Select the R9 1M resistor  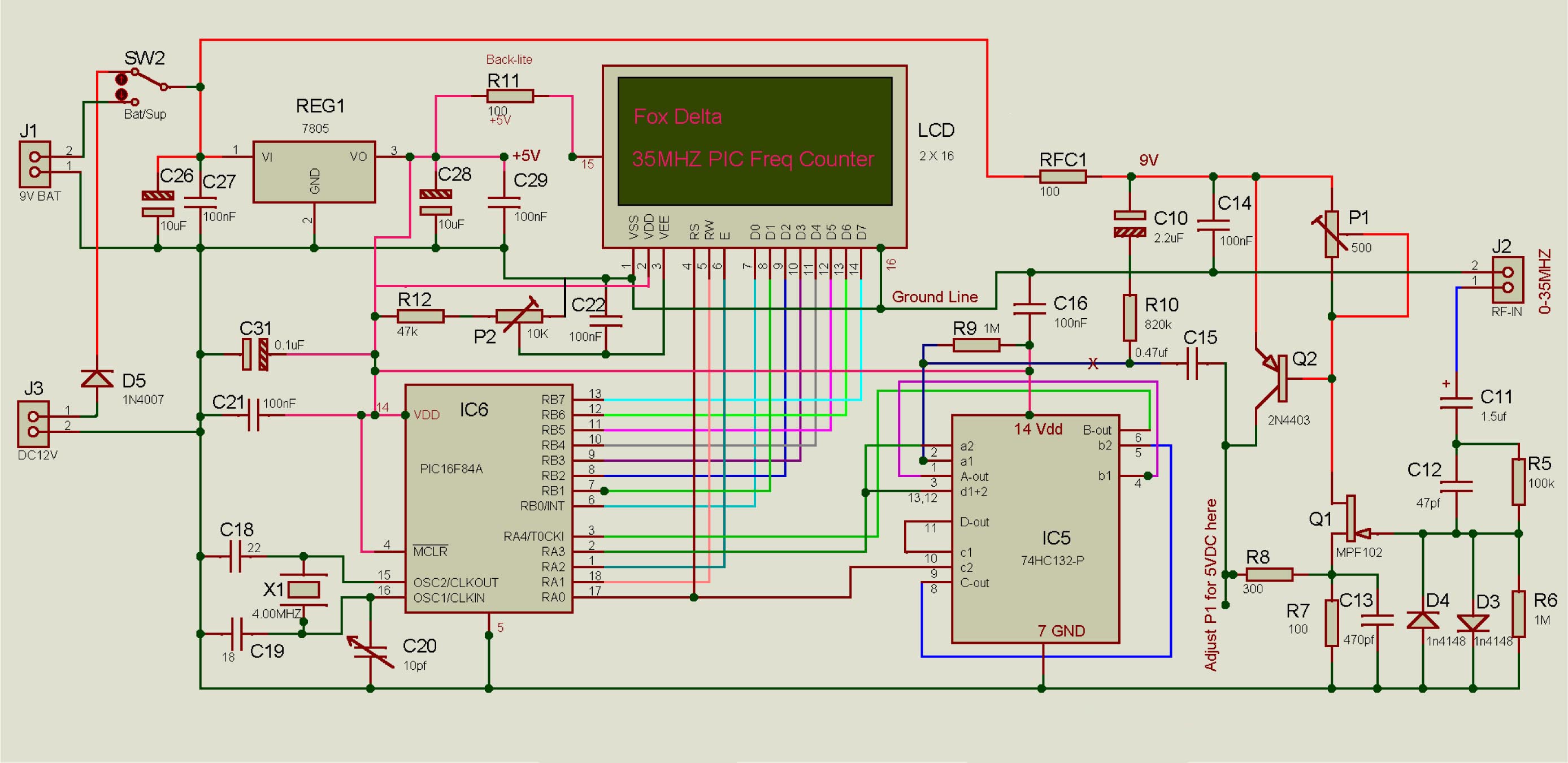pyautogui.click(x=976, y=345)
